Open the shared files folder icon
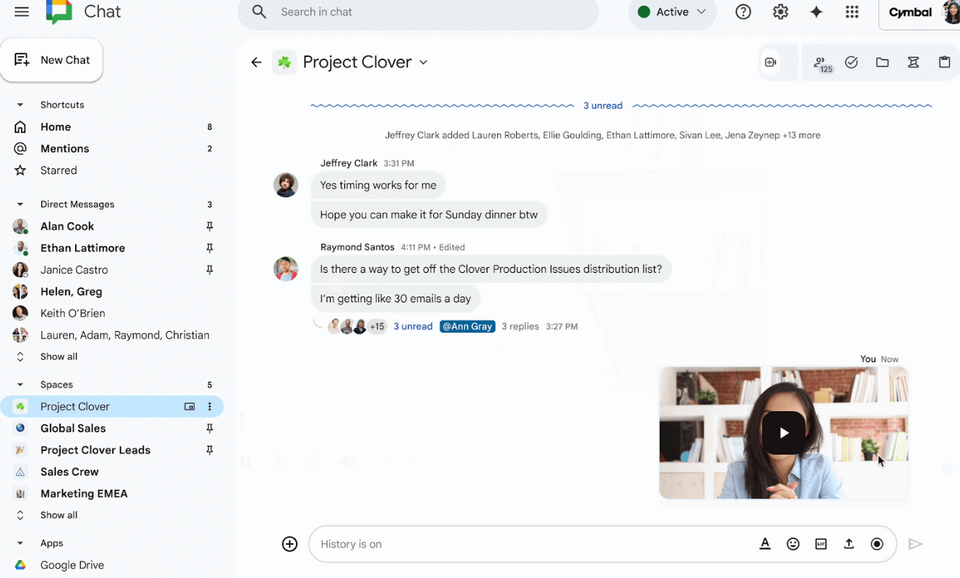This screenshot has width=960, height=578. tap(882, 62)
